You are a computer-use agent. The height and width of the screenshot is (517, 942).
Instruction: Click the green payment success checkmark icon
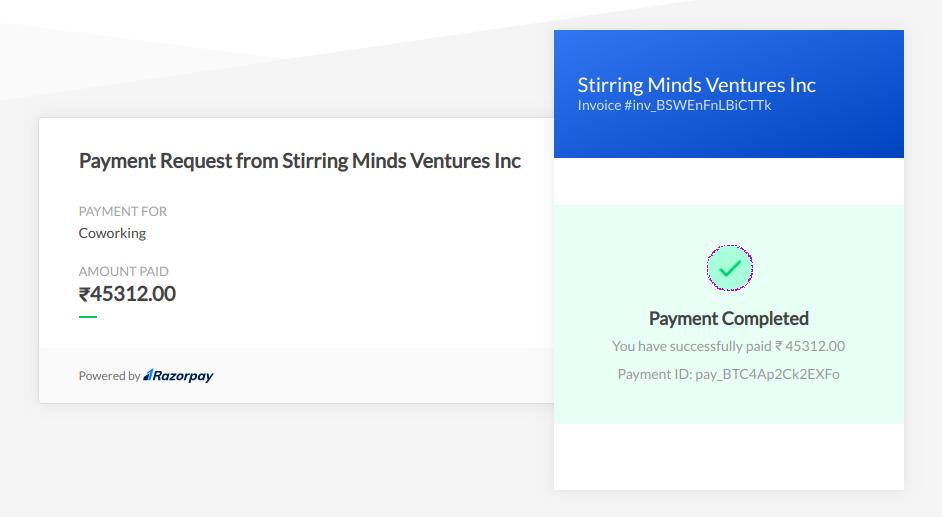coord(730,268)
